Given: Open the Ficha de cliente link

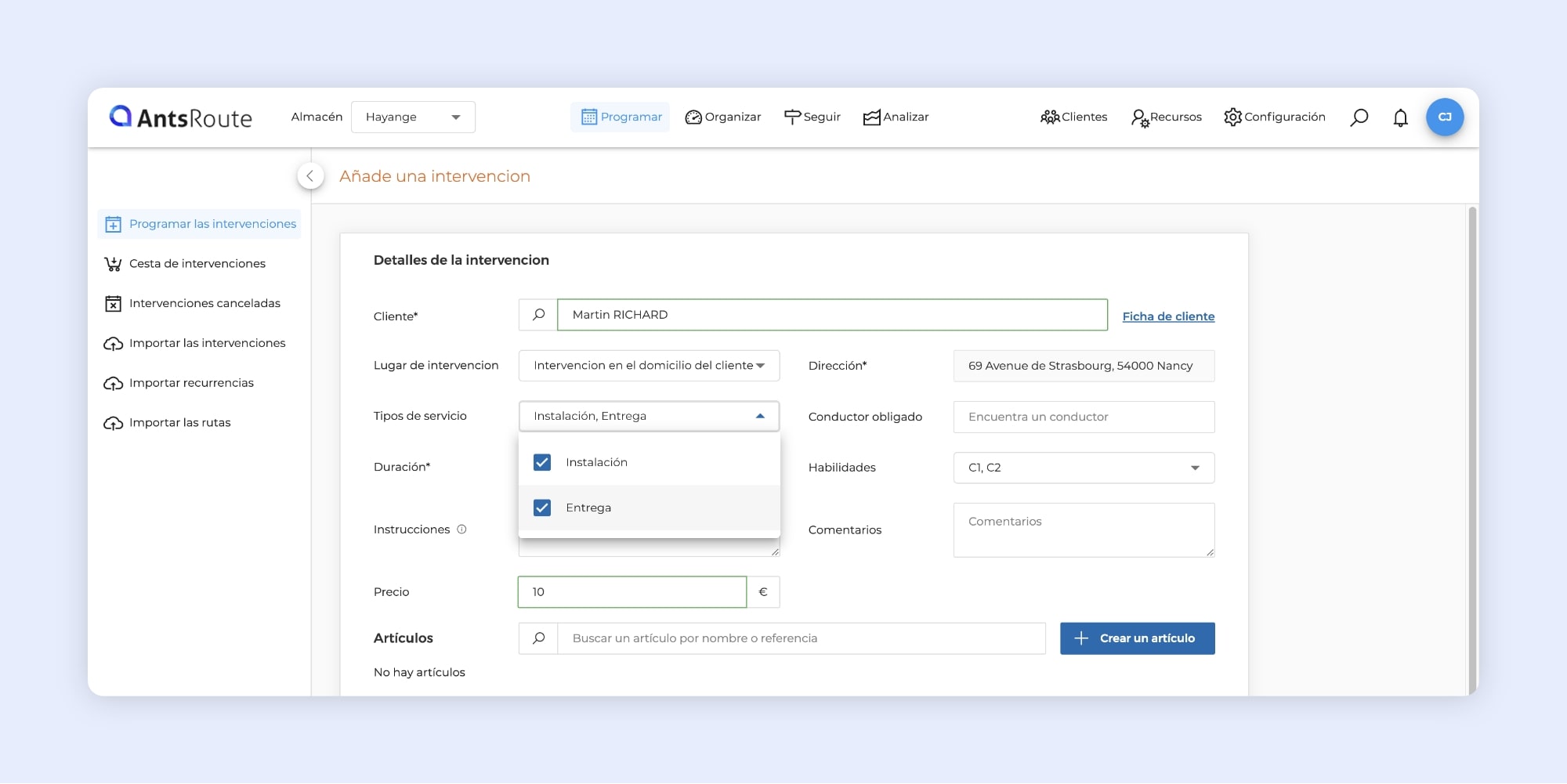Looking at the screenshot, I should point(1168,316).
